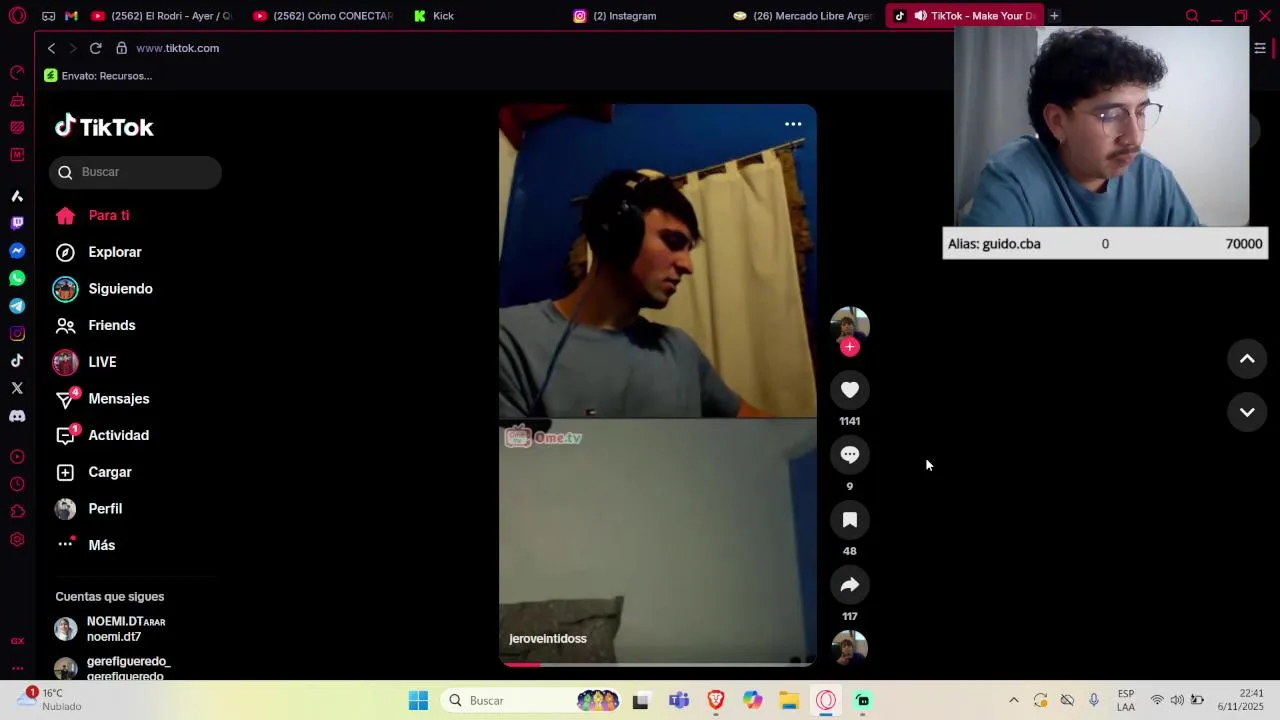Image resolution: width=1280 pixels, height=720 pixels.
Task: Open Messenger in the browser sidebar
Action: pos(17,251)
